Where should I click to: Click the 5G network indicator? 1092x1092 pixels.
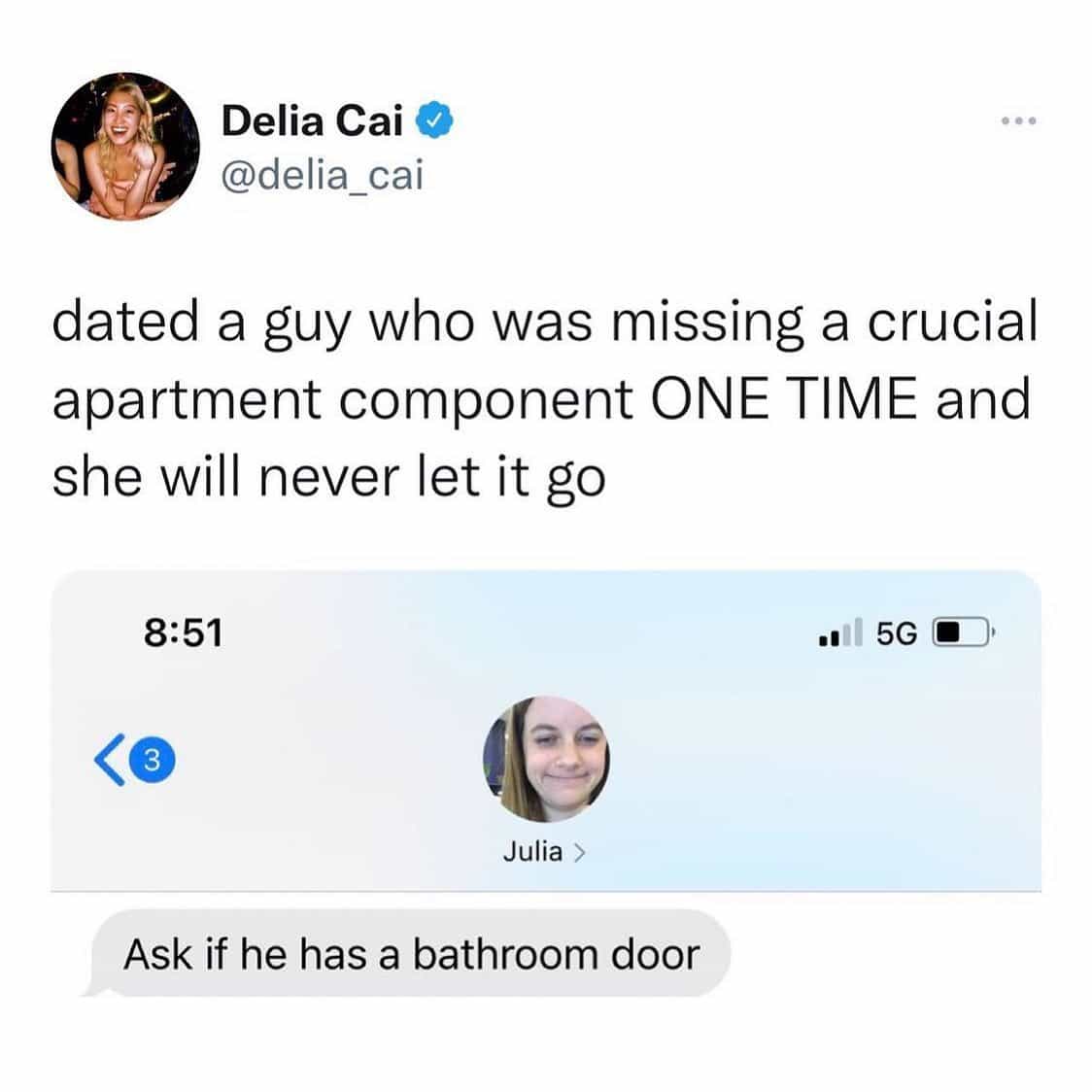point(897,633)
